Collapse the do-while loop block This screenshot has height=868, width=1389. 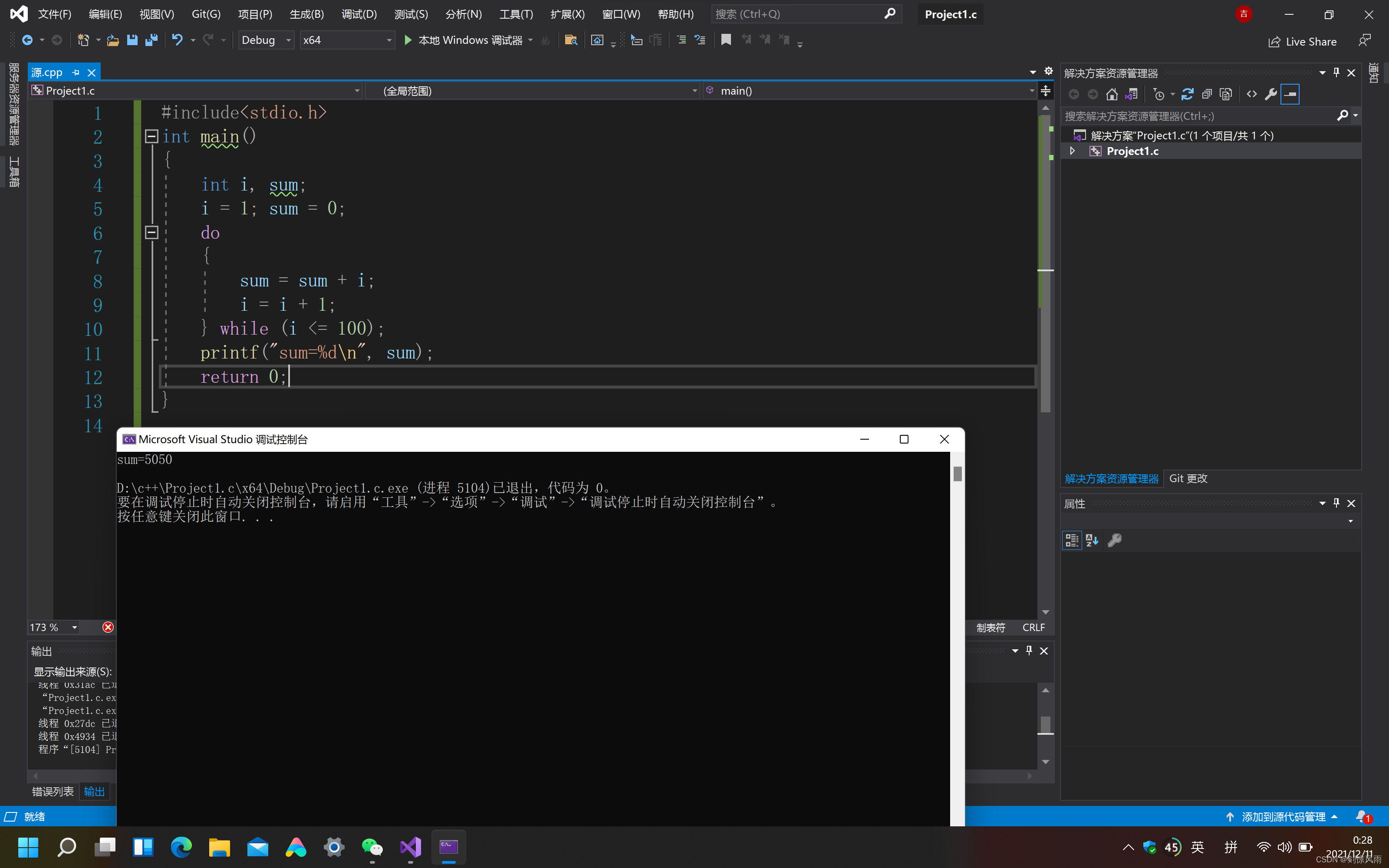pos(151,232)
